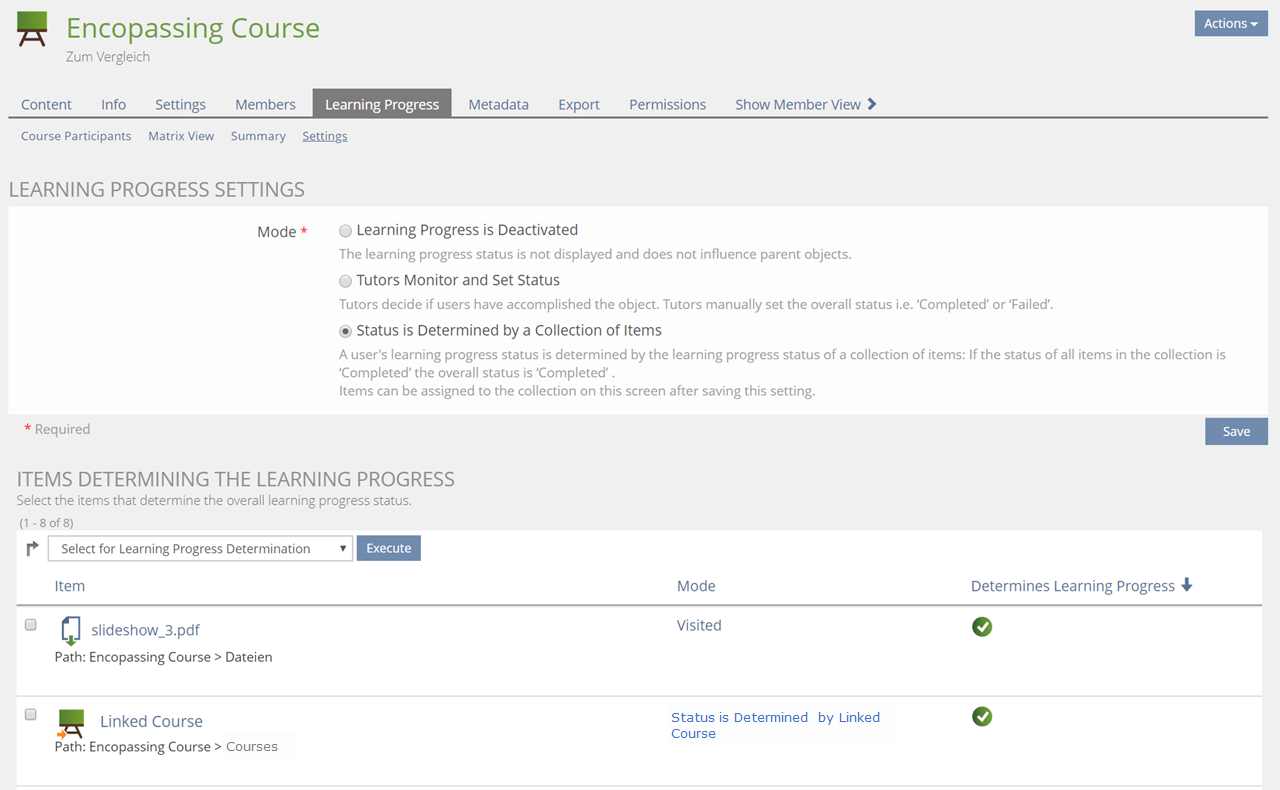
Task: Tick the checkbox for Linked Course
Action: 31,715
